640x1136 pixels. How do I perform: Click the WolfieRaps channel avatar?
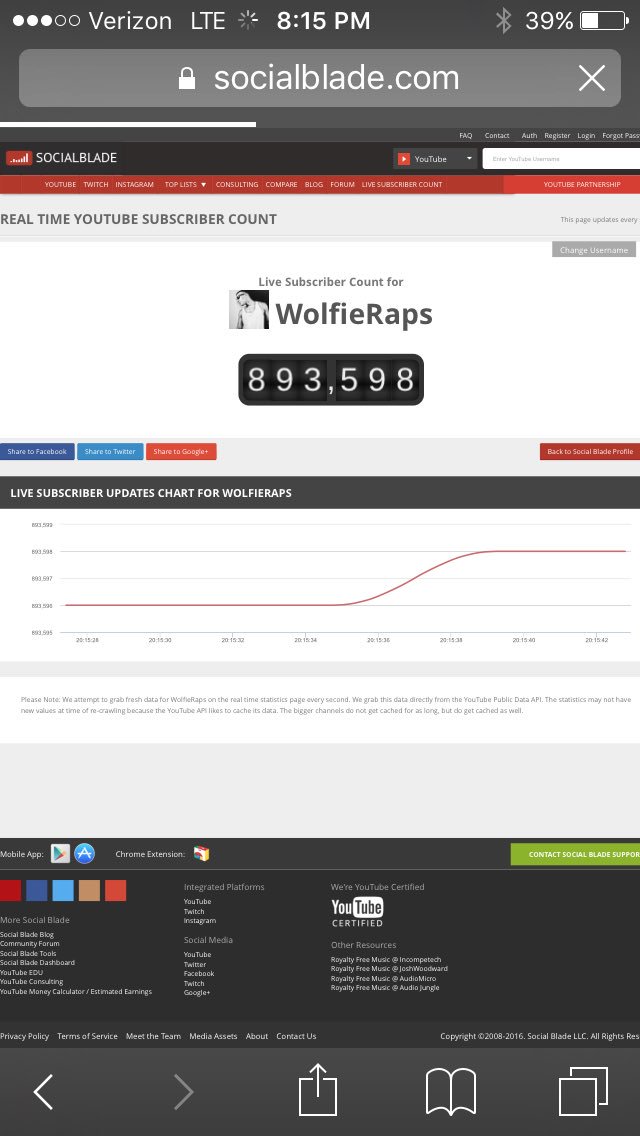(x=249, y=309)
